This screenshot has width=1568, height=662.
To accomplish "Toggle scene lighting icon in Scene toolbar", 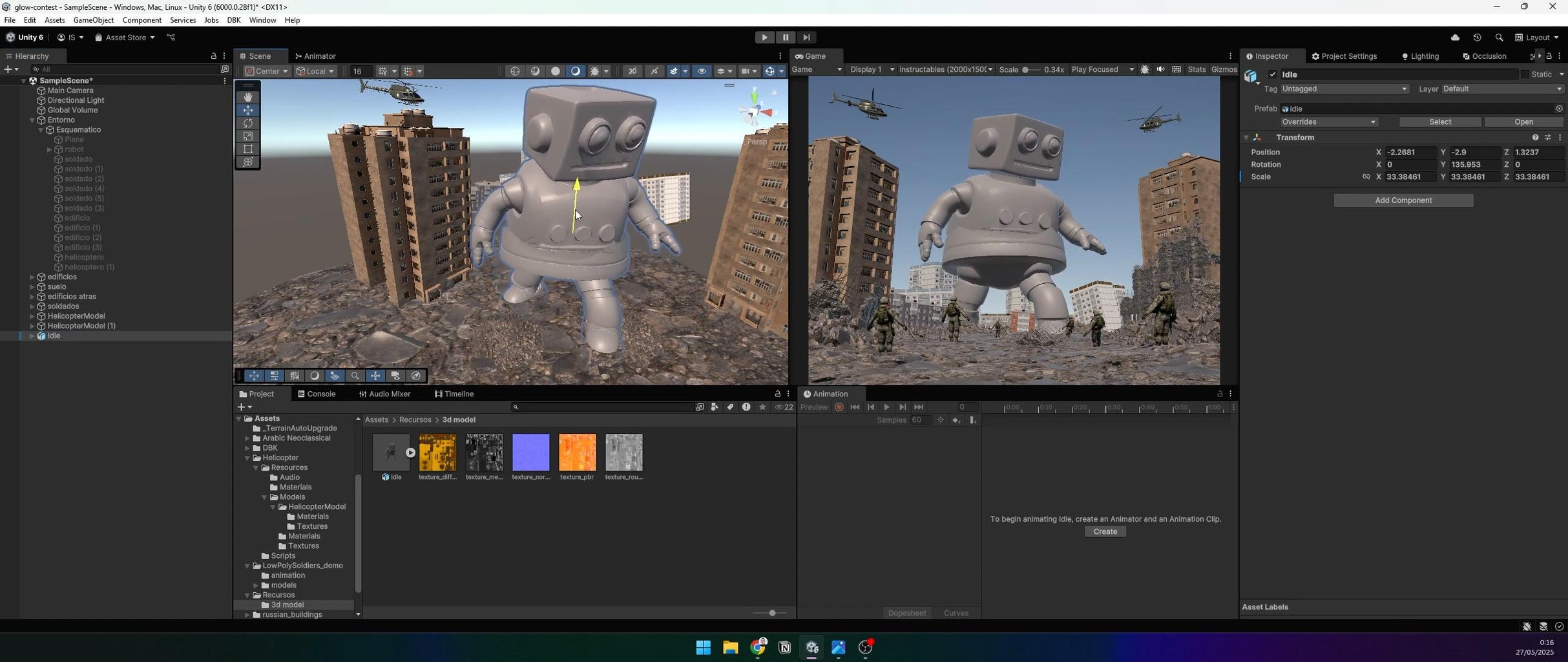I will [653, 71].
